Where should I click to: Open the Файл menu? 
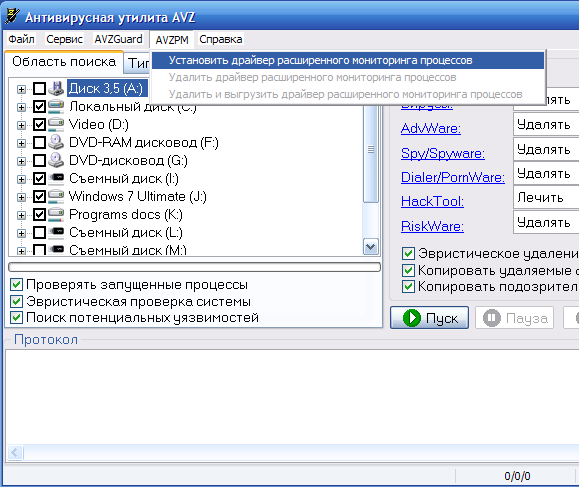pyautogui.click(x=21, y=39)
